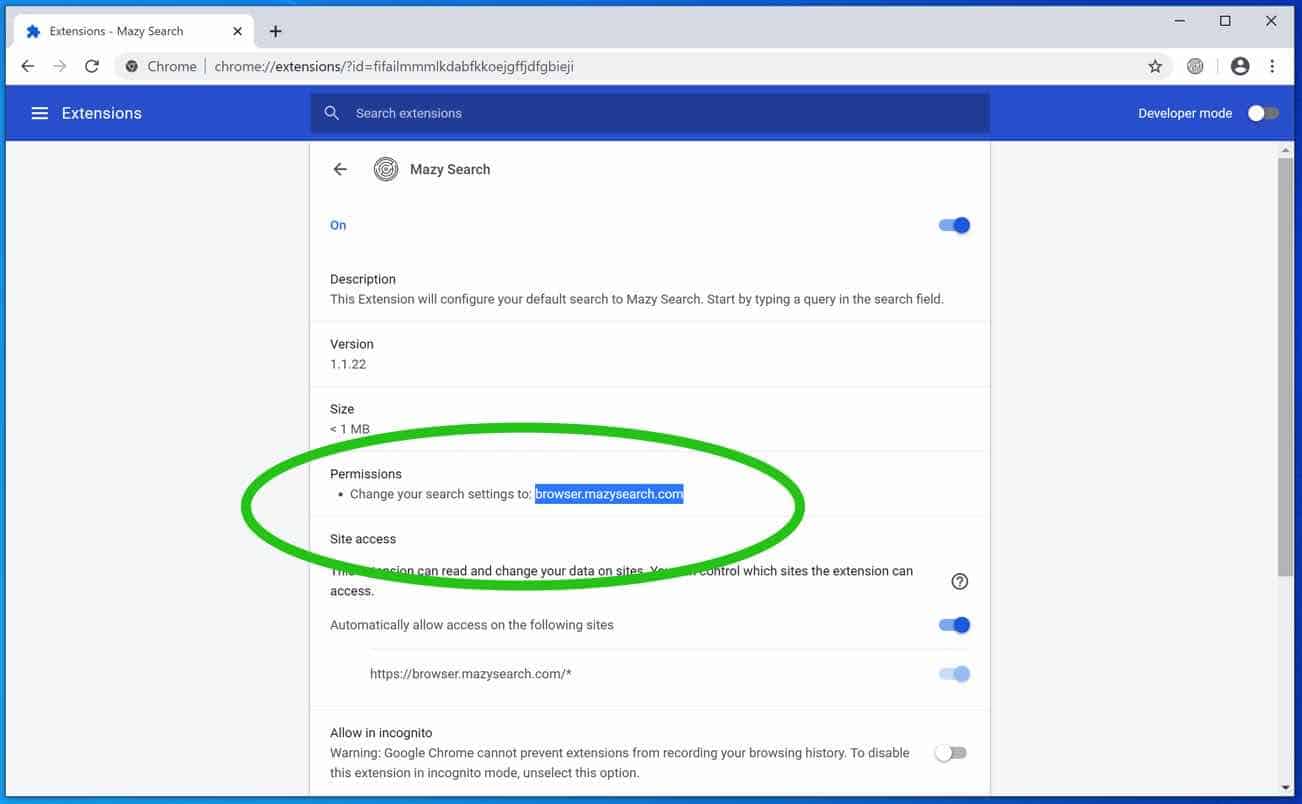Viewport: 1302px width, 804px height.
Task: Toggle access for browser.mazysearch.com site
Action: click(x=954, y=674)
